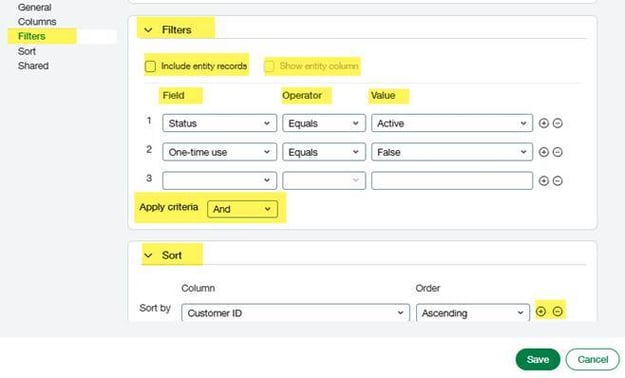The height and width of the screenshot is (378, 625).
Task: Enable Include entity records checkbox
Action: pyautogui.click(x=150, y=66)
